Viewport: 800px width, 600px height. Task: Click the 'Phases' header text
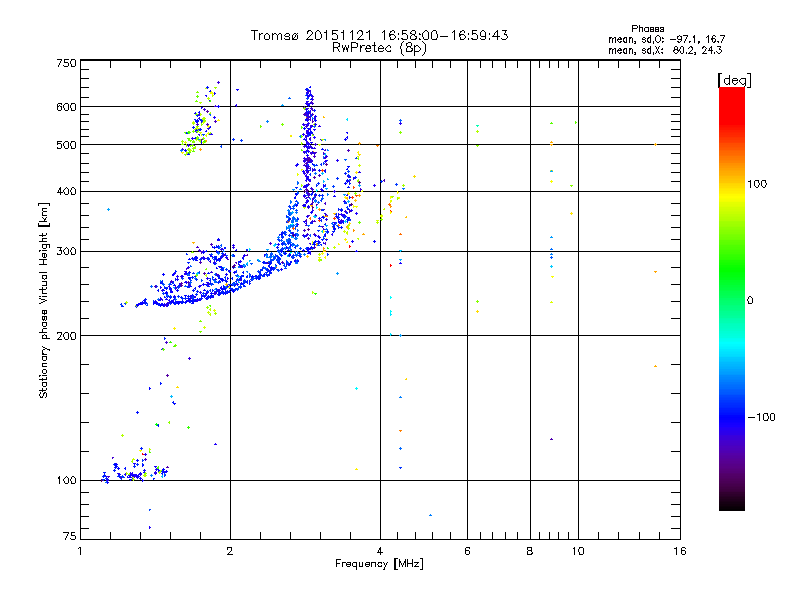pos(647,29)
